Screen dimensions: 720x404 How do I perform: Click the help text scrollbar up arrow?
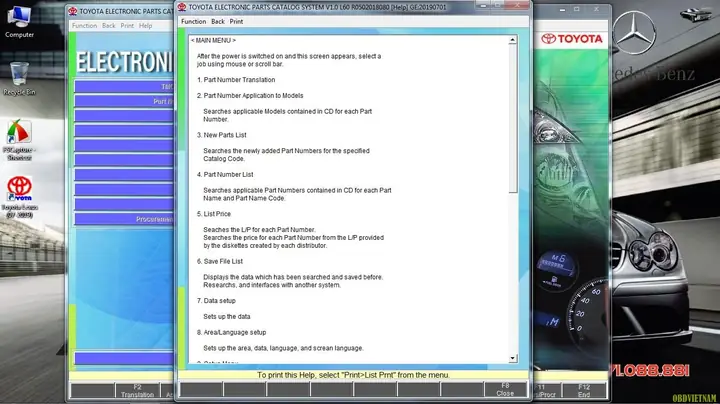click(512, 40)
